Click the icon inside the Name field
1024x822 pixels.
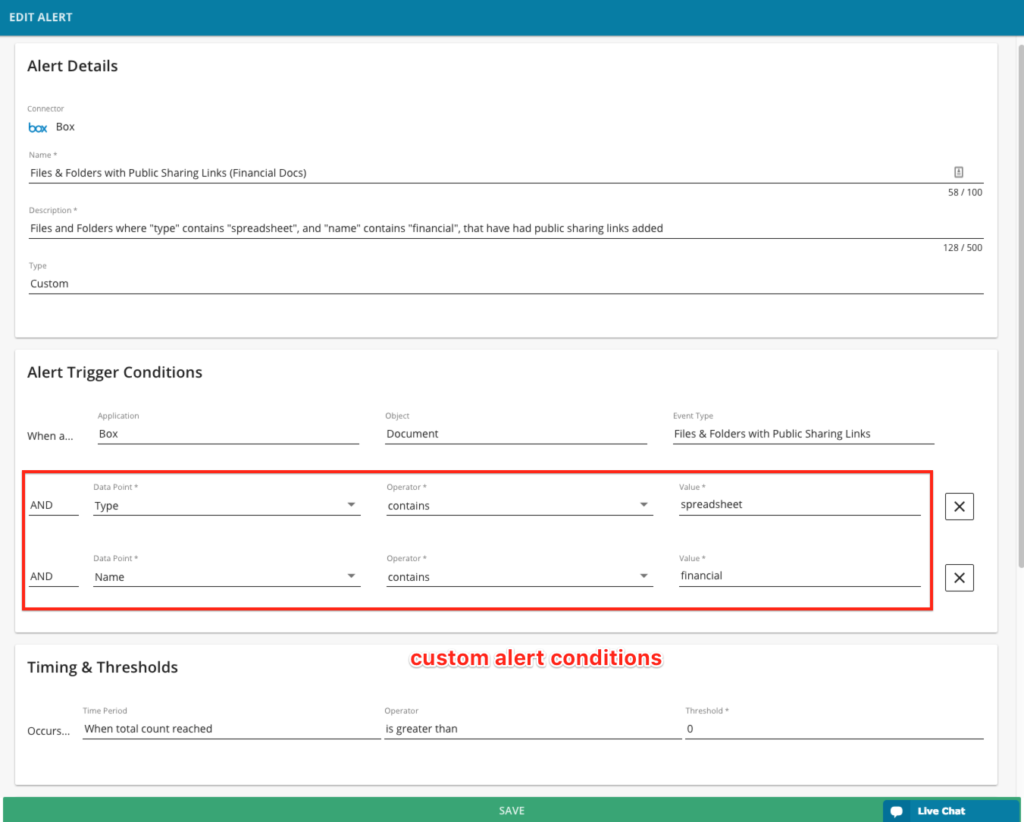click(958, 172)
